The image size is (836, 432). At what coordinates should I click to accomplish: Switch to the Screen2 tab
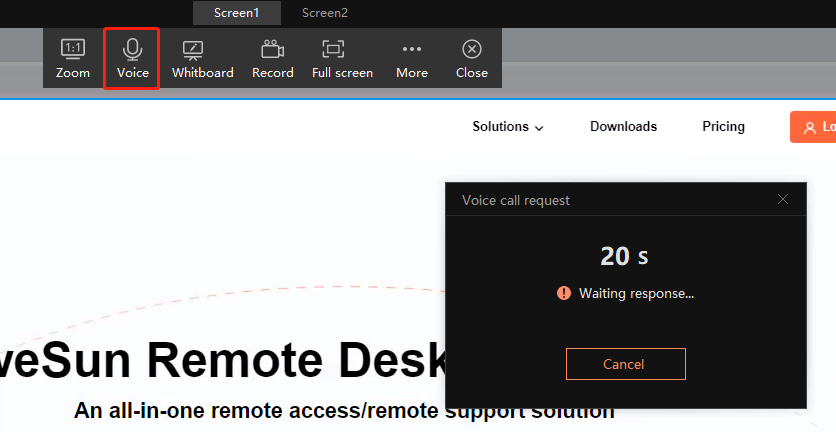coord(325,13)
